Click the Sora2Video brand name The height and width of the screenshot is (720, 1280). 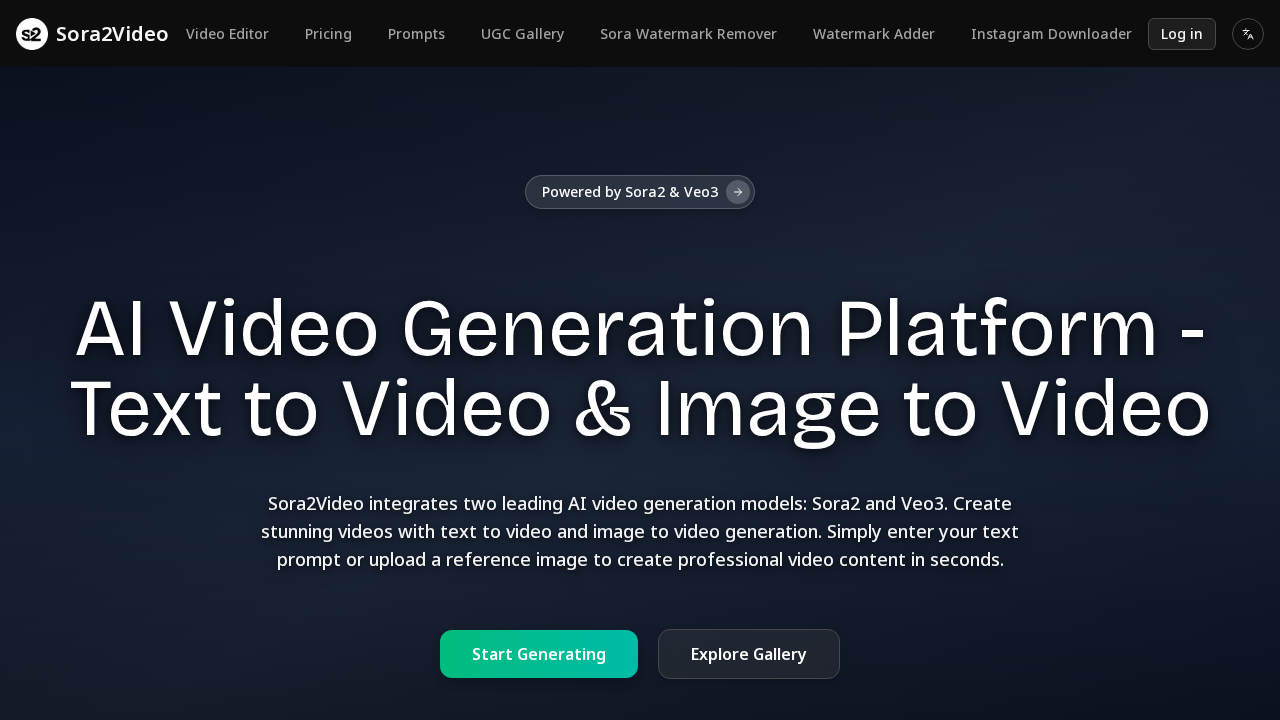112,34
